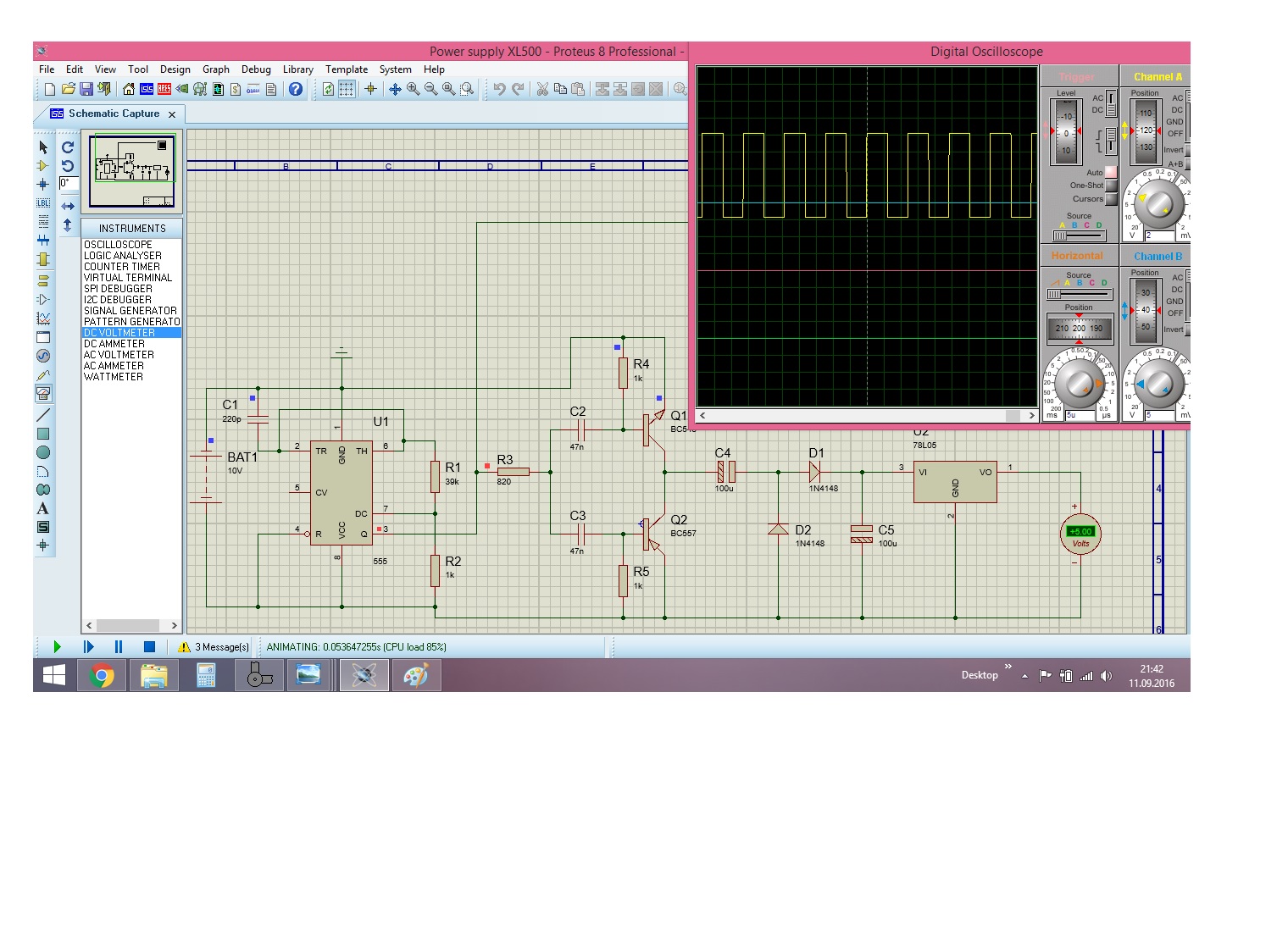Click the rotation angle input field
This screenshot has height=936, width=1288.
69,184
